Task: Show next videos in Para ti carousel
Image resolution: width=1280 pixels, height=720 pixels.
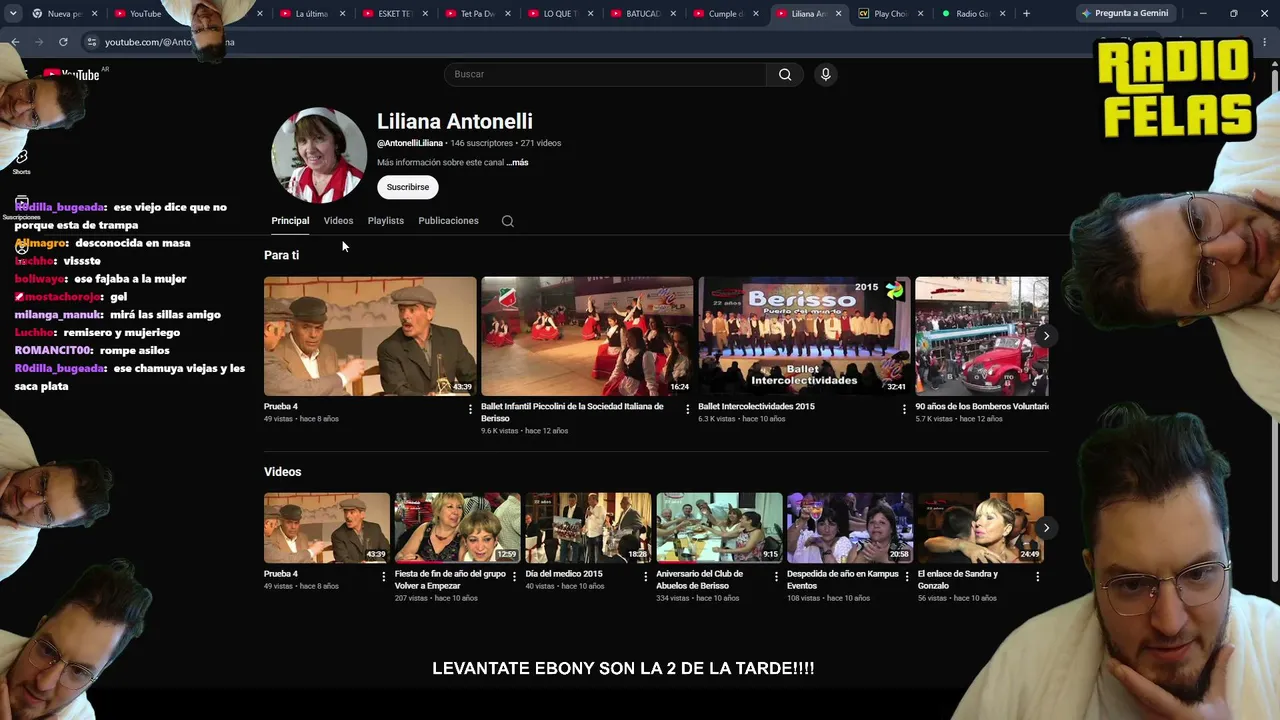Action: (1046, 336)
